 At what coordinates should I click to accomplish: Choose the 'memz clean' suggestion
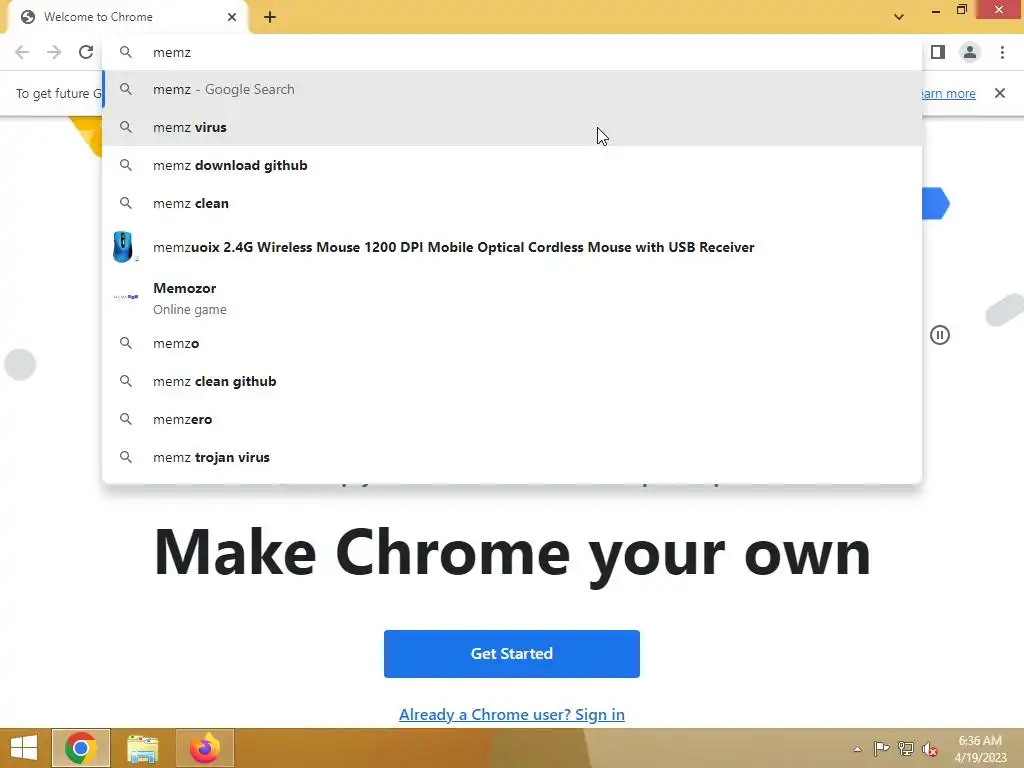pyautogui.click(x=513, y=203)
